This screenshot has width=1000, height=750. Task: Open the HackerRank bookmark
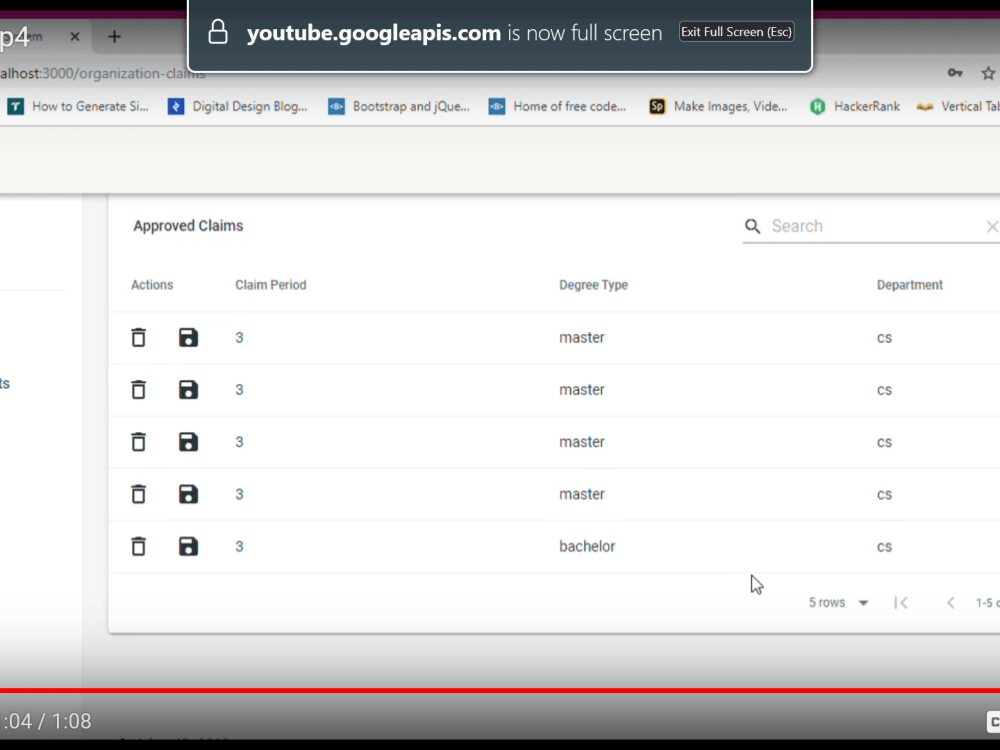[855, 107]
